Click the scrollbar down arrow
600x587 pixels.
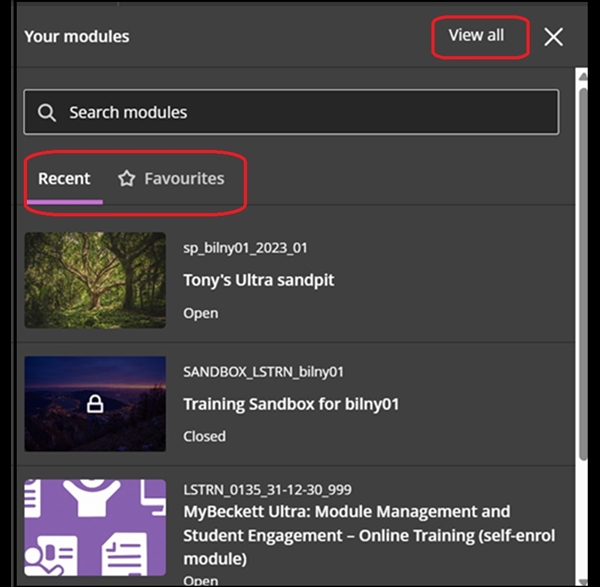pyautogui.click(x=583, y=582)
